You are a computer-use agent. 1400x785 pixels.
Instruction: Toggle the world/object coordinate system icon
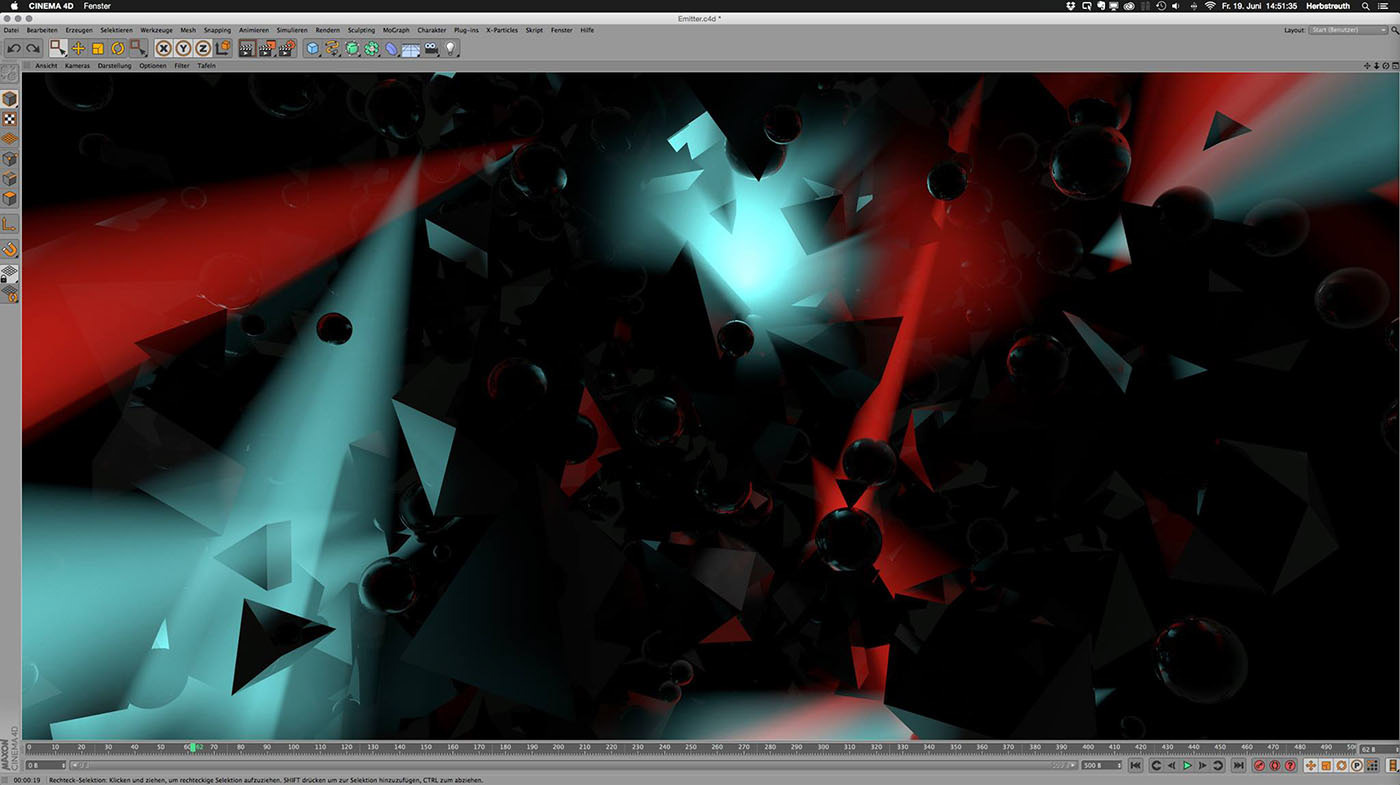223,48
